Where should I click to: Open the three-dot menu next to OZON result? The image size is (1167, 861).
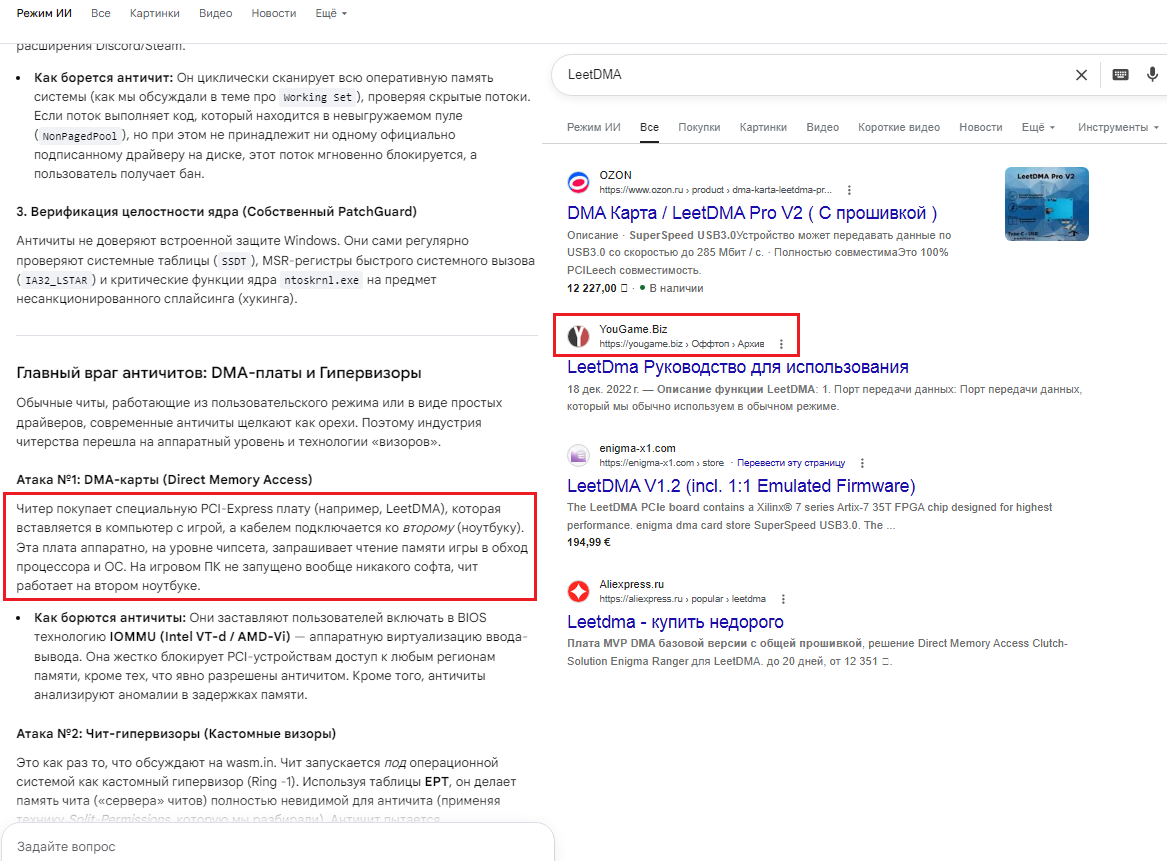coord(849,190)
